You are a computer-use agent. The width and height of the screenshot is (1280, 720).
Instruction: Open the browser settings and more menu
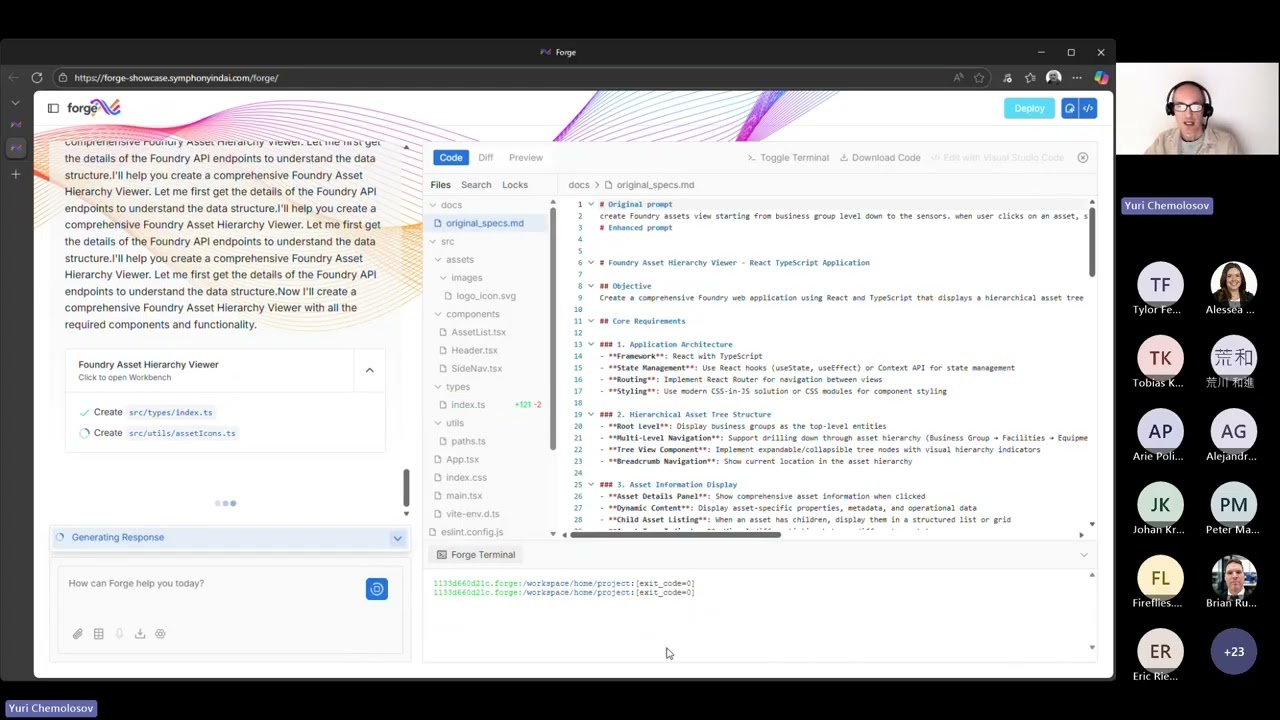[x=1077, y=77]
